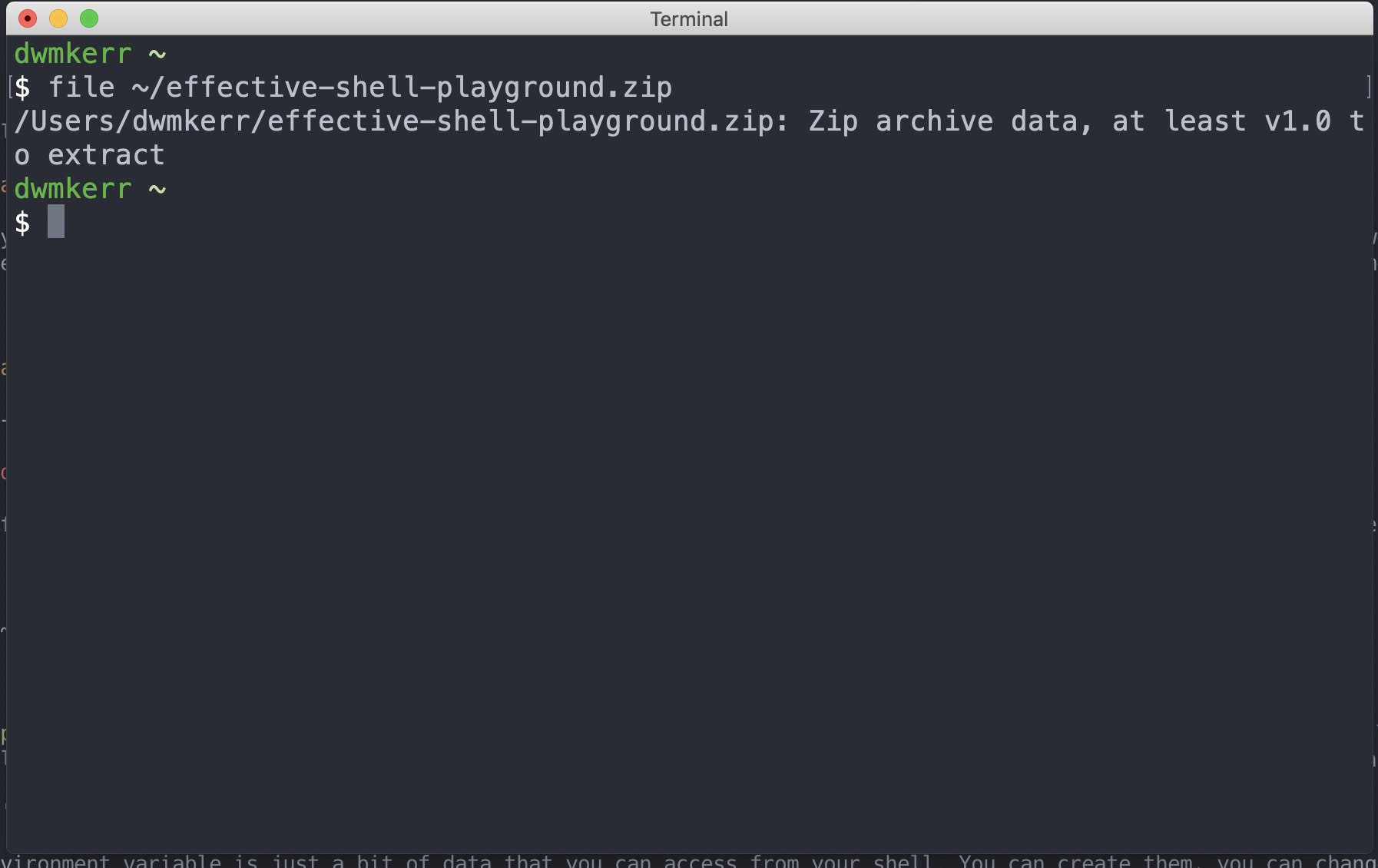Image resolution: width=1378 pixels, height=868 pixels.
Task: Click the first green 'dwmkerr' prompt text
Action: click(x=73, y=54)
